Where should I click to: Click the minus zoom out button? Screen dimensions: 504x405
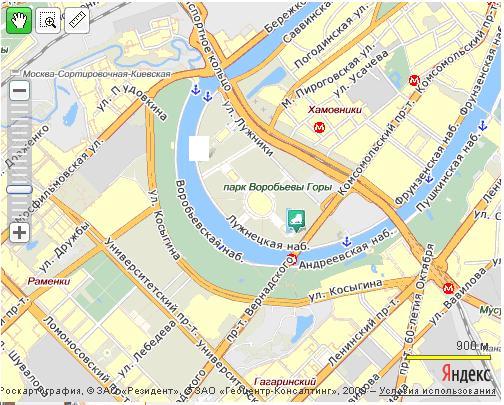tap(20, 90)
